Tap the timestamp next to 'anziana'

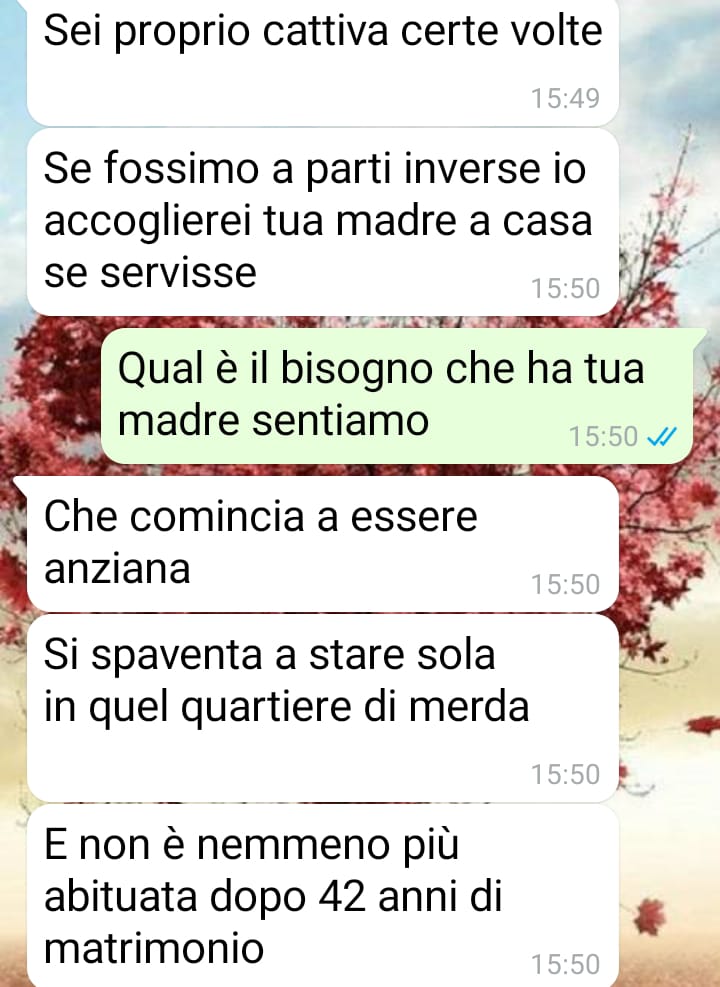pos(565,585)
